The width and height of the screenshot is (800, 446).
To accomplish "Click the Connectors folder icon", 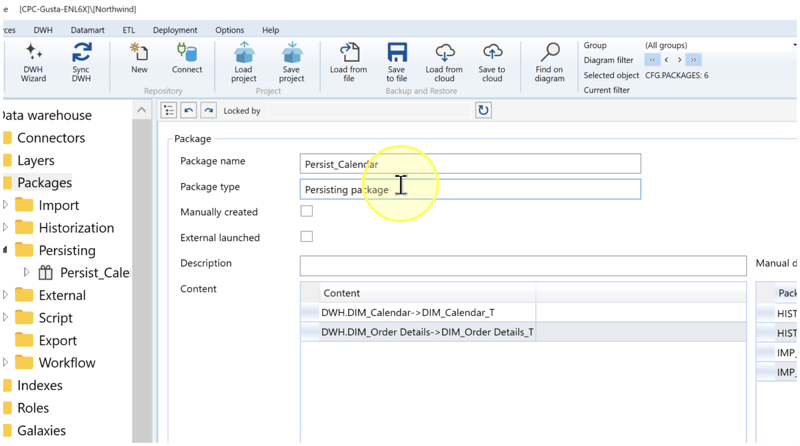I will [x=7, y=138].
